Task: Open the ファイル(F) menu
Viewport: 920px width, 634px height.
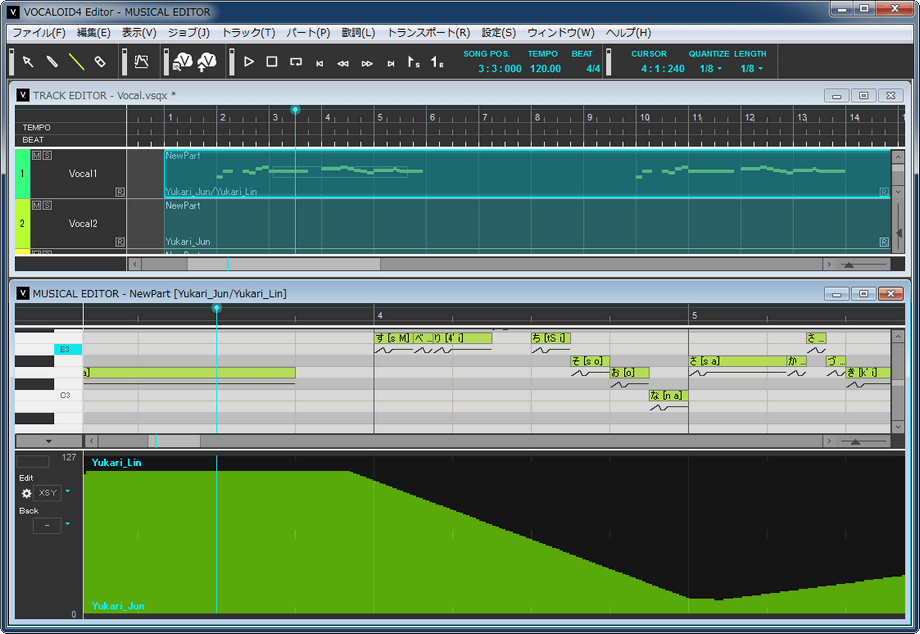Action: [x=39, y=33]
